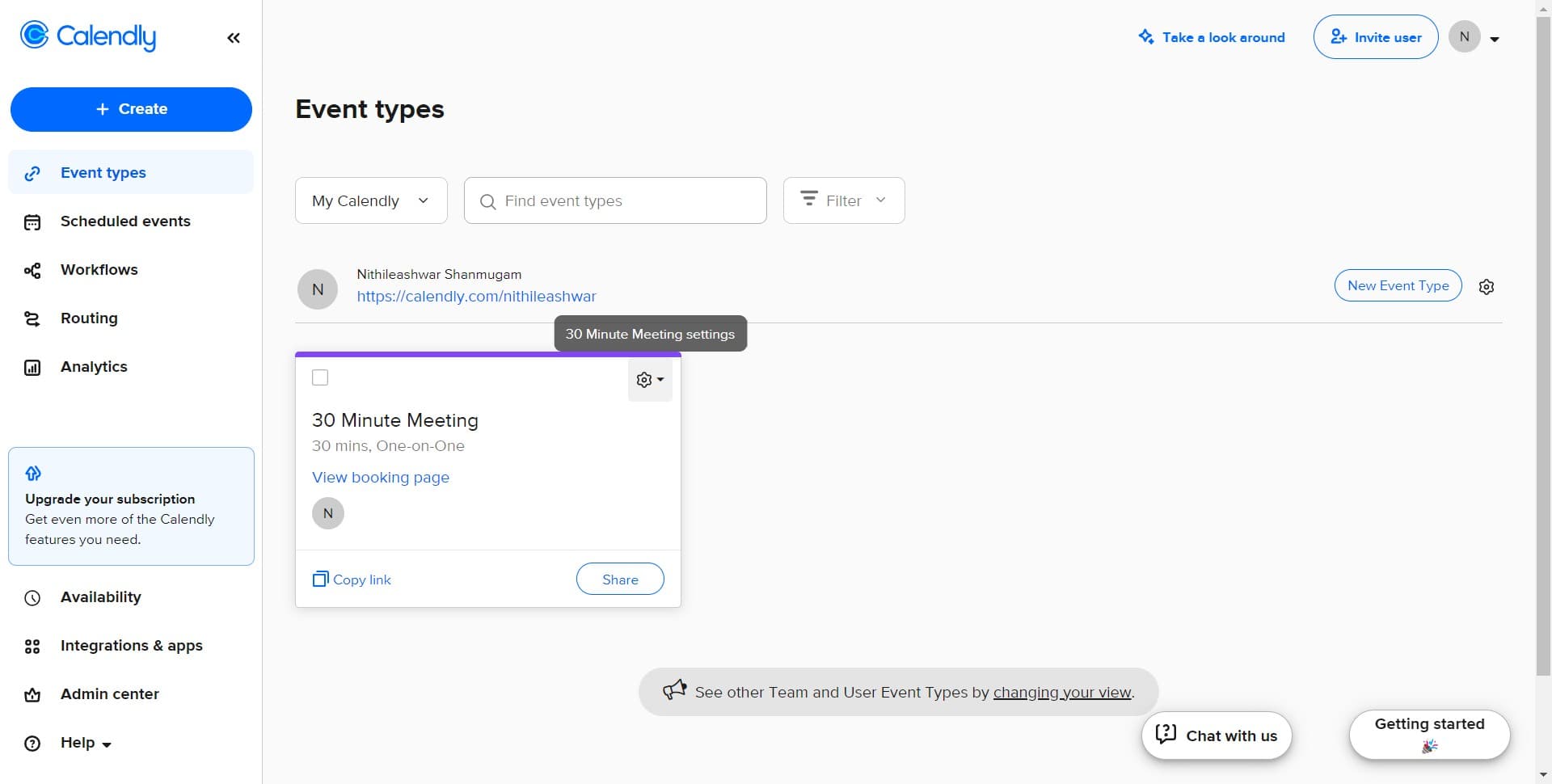Expand the My Calendly dropdown
This screenshot has height=784, width=1552.
pos(371,200)
